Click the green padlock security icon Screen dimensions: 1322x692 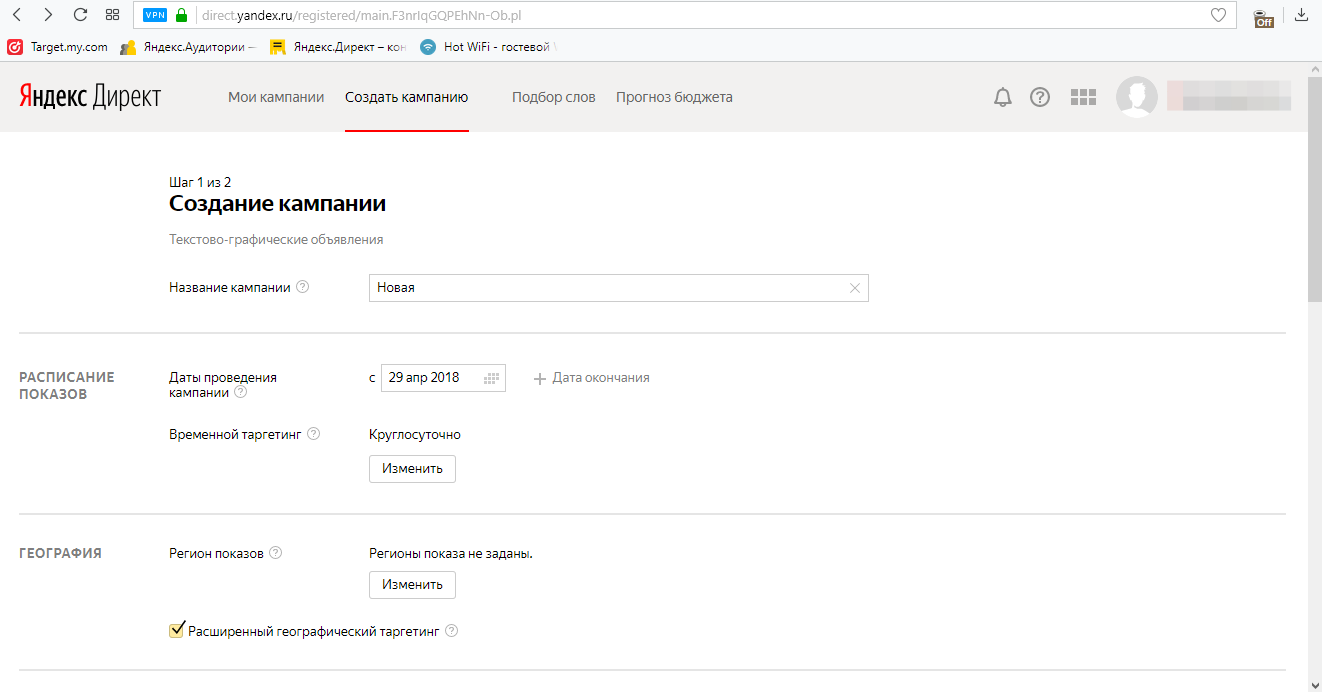(x=181, y=15)
